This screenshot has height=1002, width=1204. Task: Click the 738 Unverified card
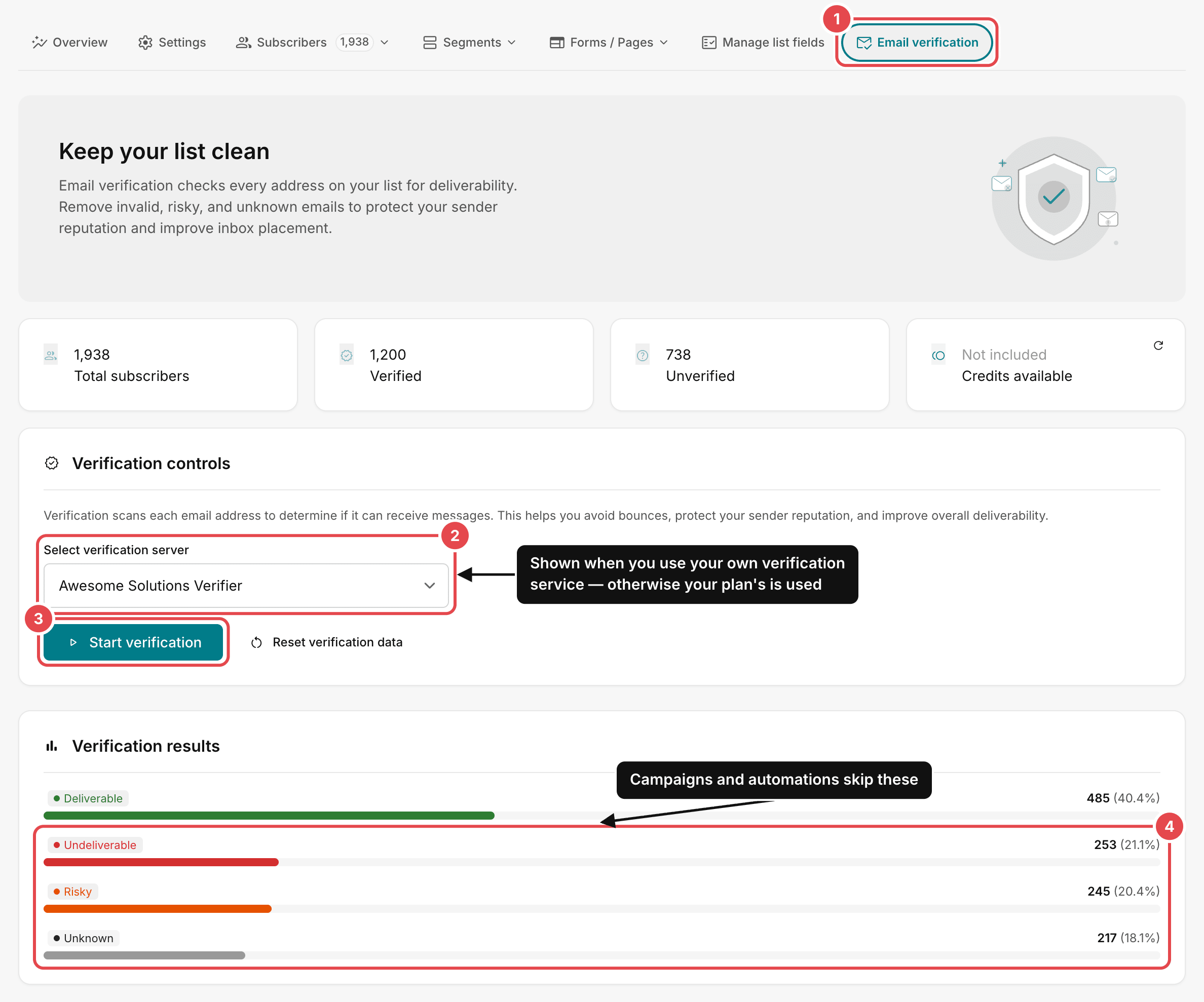click(749, 365)
